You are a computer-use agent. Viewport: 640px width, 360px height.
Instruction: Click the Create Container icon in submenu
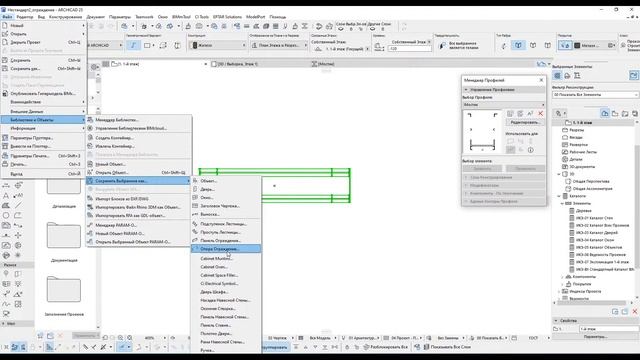point(90,138)
